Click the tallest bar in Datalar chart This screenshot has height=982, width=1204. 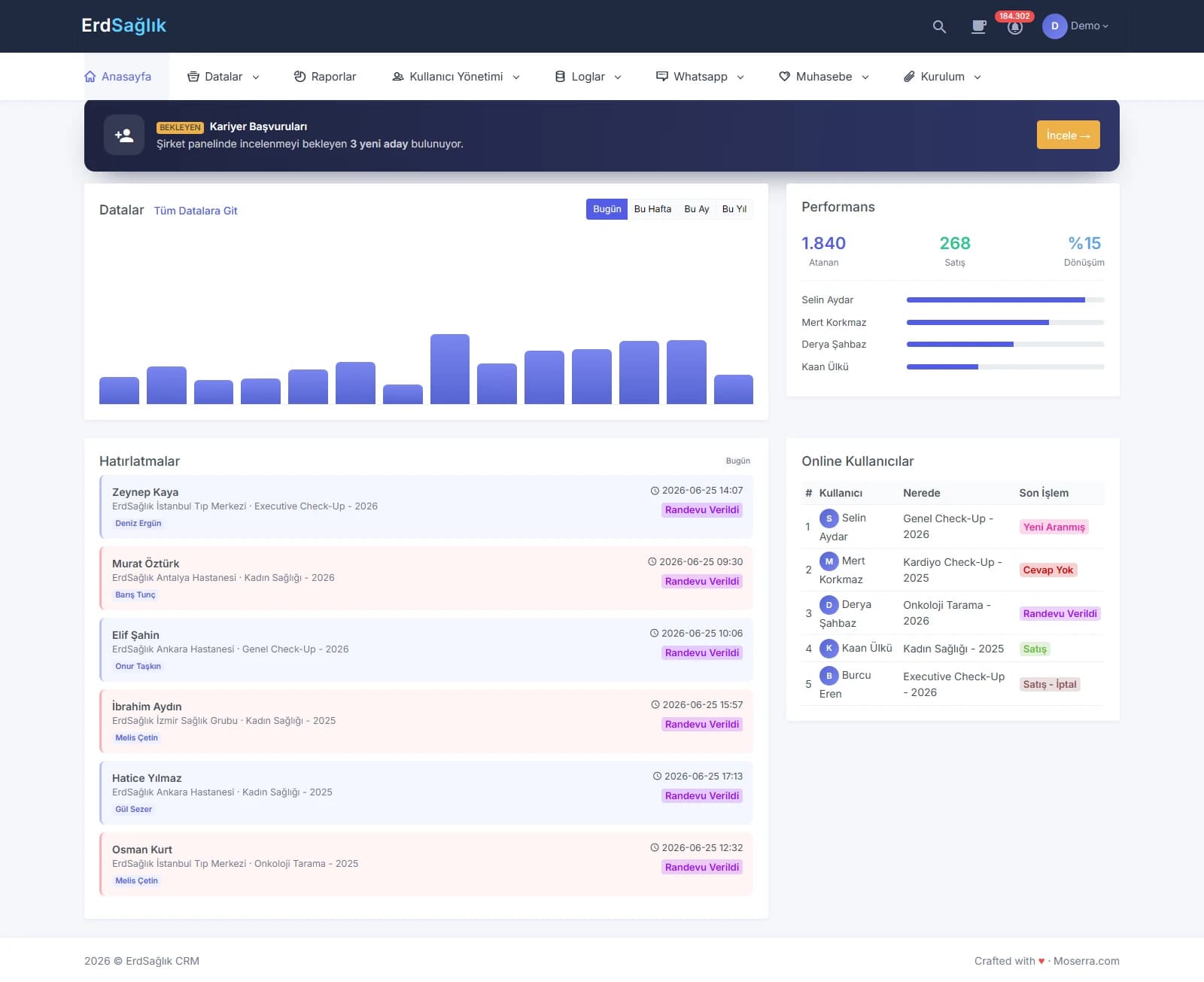pos(450,369)
